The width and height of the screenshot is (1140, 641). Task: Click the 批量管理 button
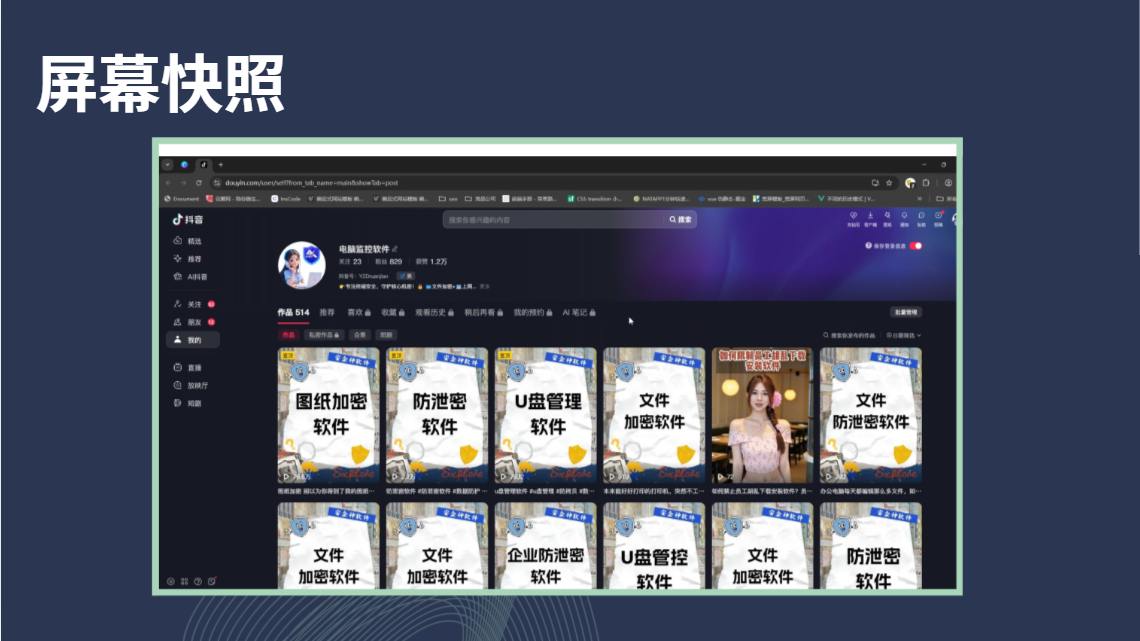click(906, 313)
